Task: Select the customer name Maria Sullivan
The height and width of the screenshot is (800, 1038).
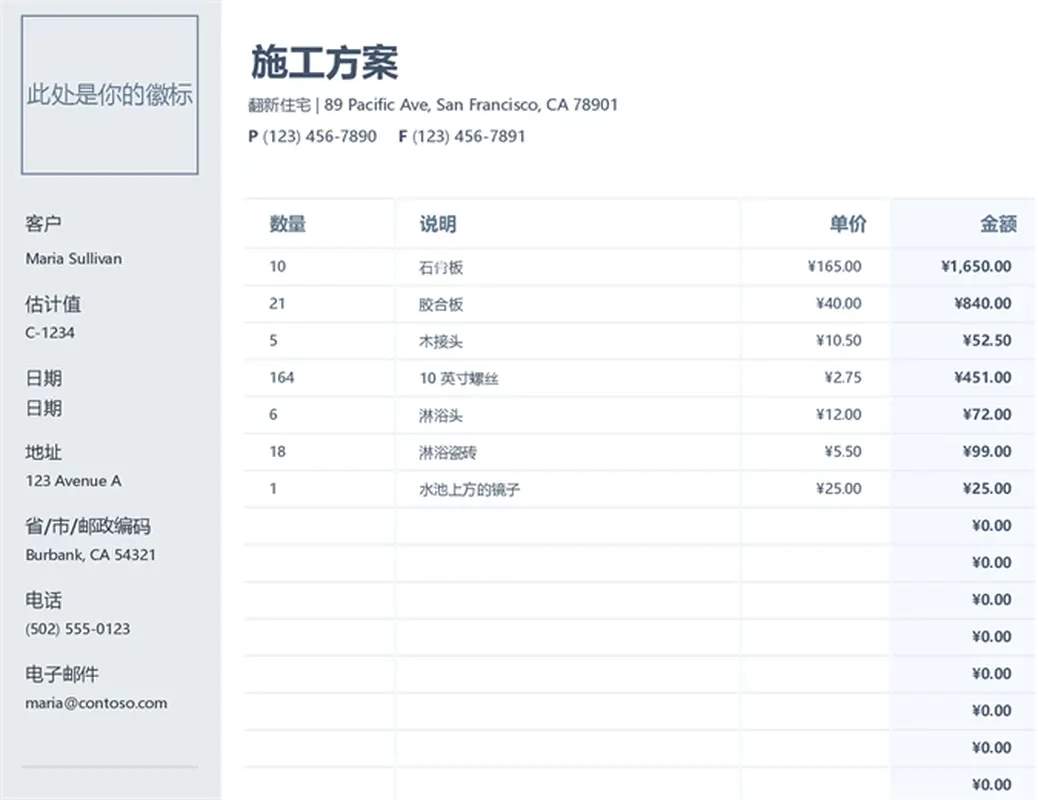Action: click(x=73, y=258)
